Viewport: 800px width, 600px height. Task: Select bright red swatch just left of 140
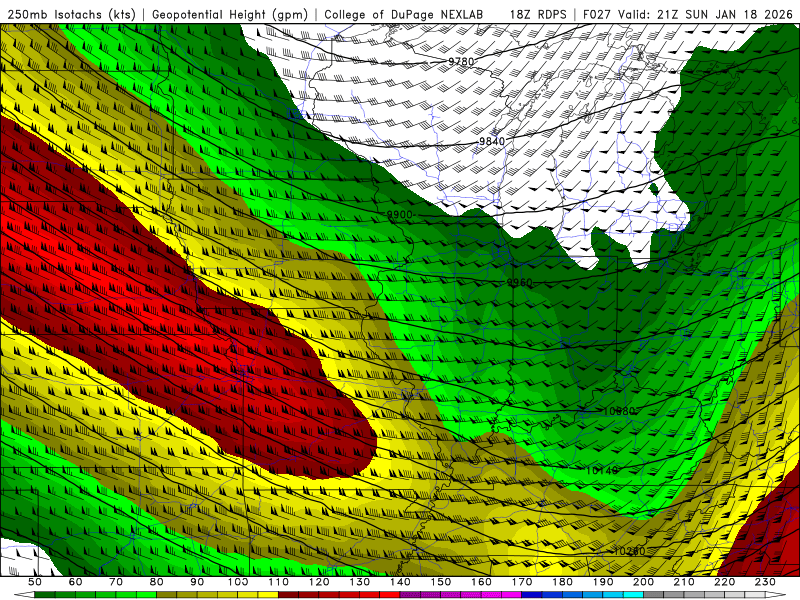click(x=390, y=594)
